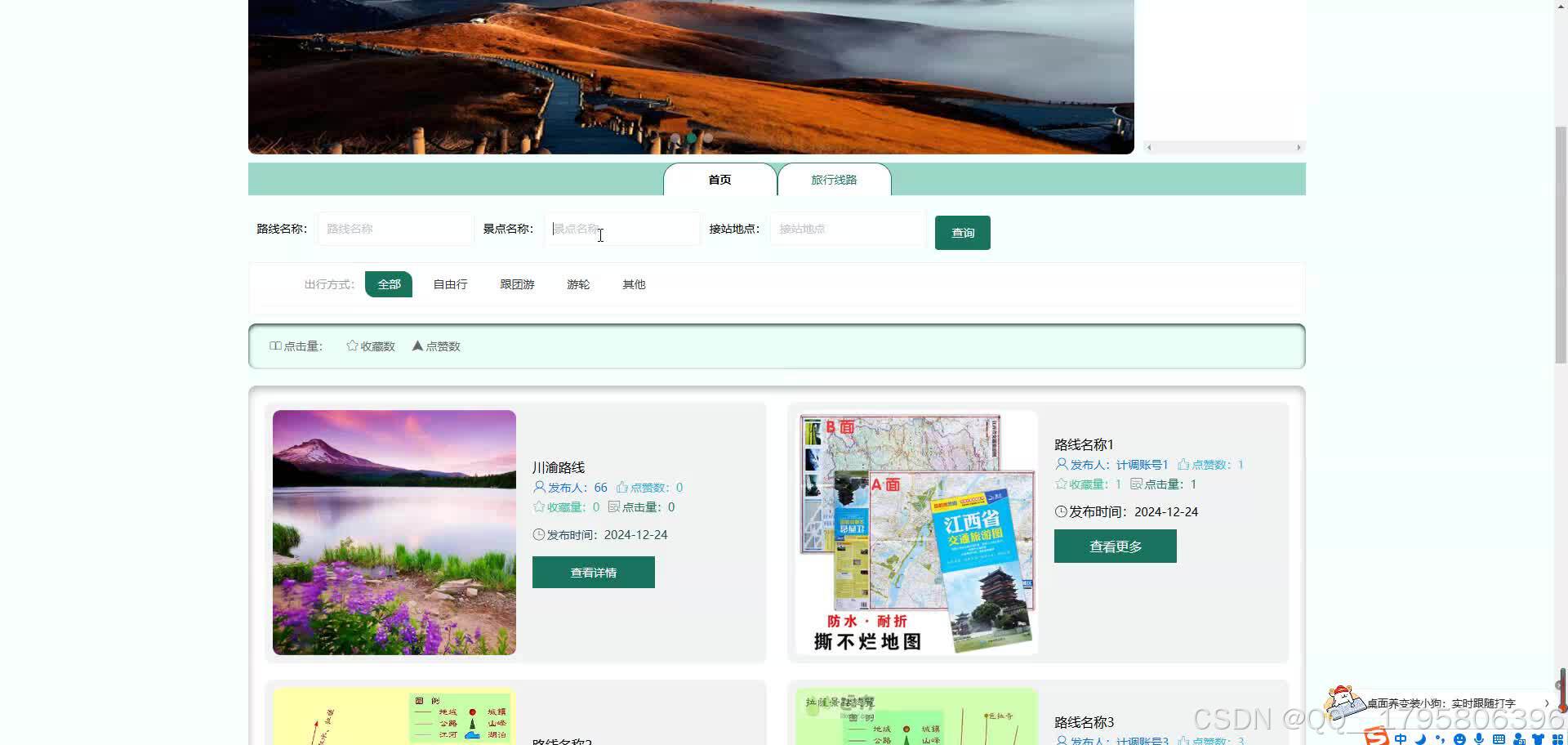Open the Sogou soft keyboard icon
Viewport: 1568px width, 745px height.
coord(1499,738)
